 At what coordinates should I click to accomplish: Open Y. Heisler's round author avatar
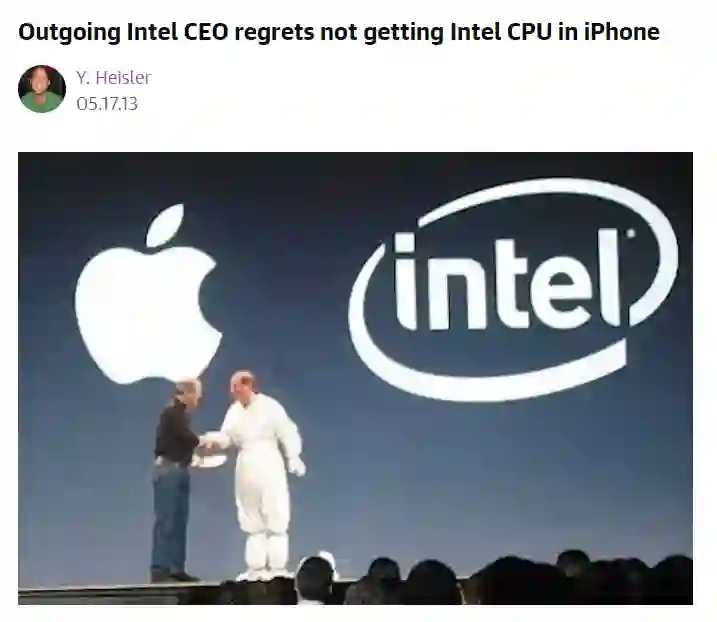tap(42, 89)
